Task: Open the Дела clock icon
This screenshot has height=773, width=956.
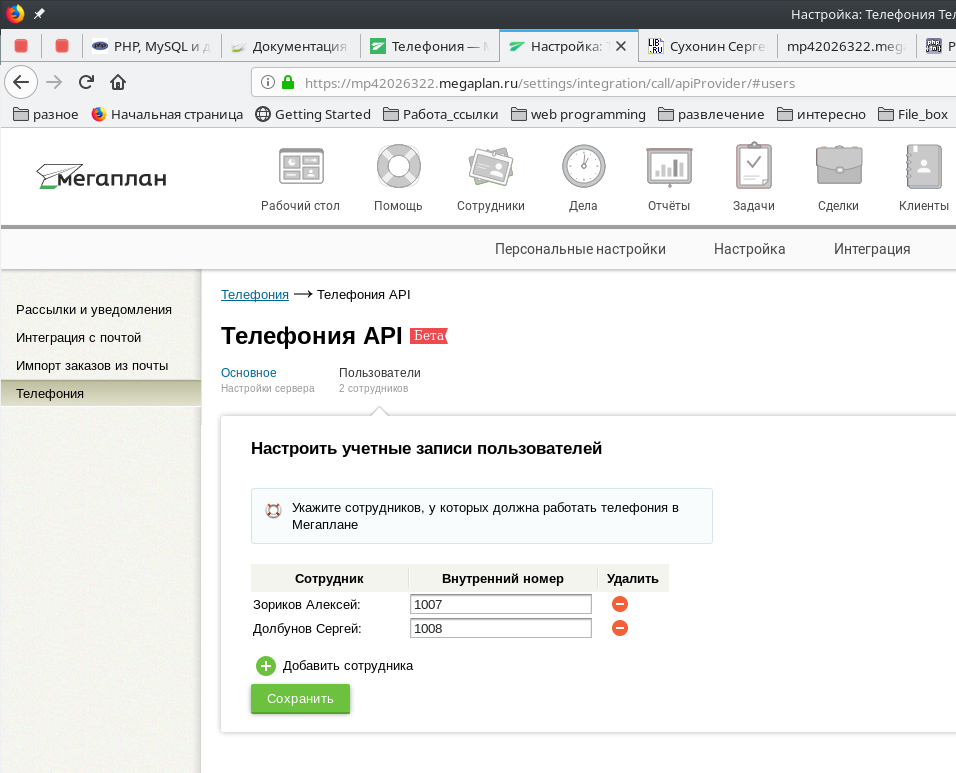Action: pos(583,167)
